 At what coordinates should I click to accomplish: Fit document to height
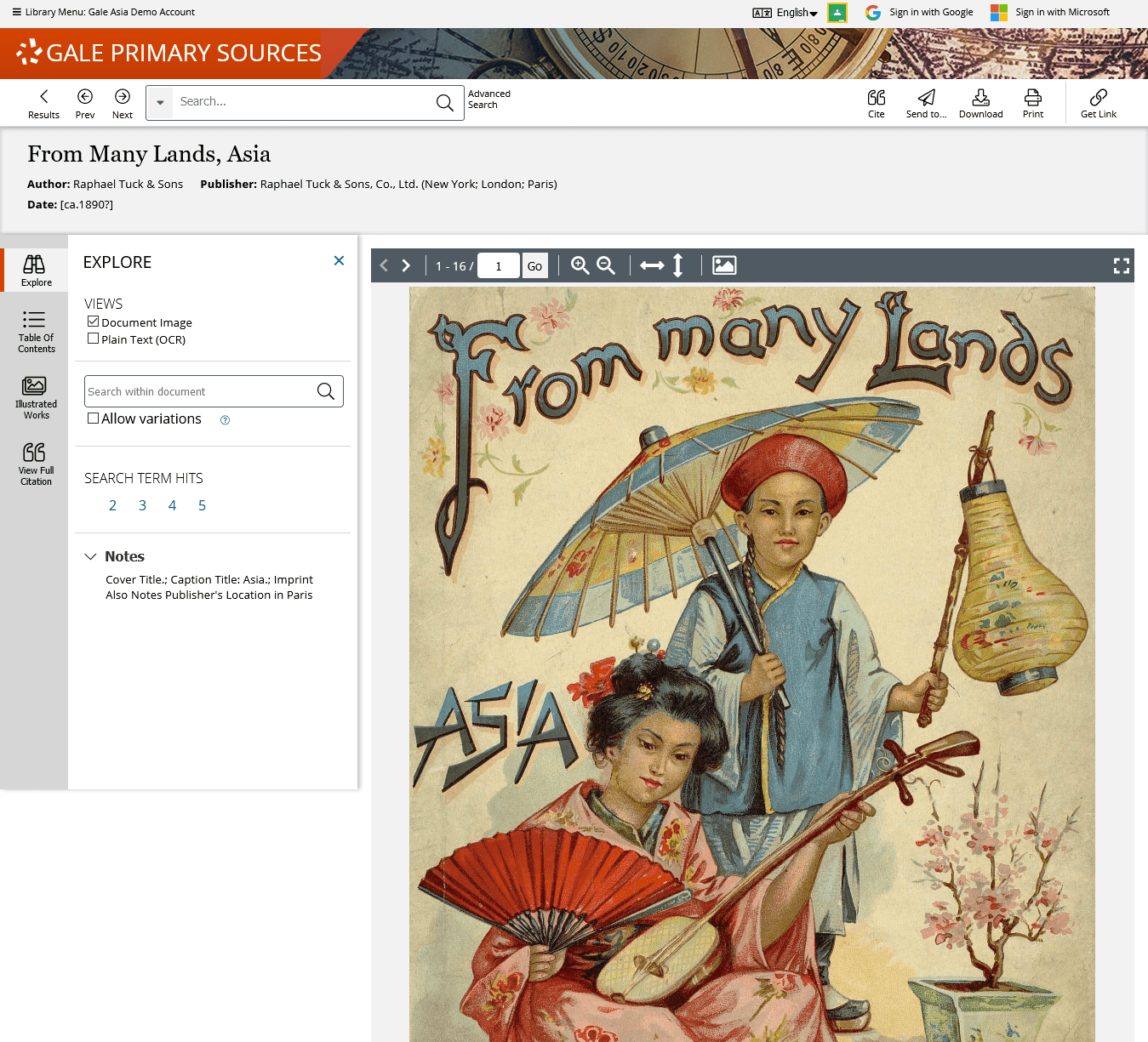coord(678,265)
